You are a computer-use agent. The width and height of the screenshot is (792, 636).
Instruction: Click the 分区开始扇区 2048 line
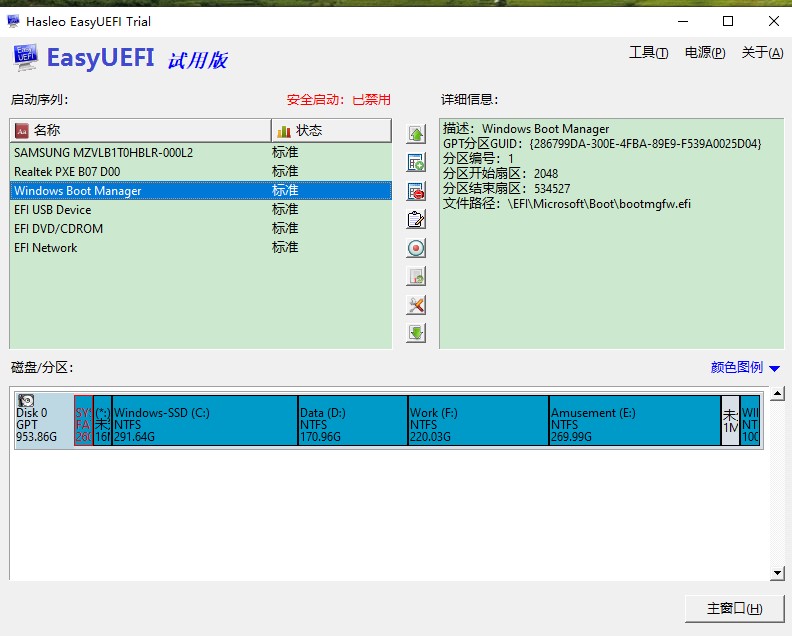pyautogui.click(x=501, y=174)
